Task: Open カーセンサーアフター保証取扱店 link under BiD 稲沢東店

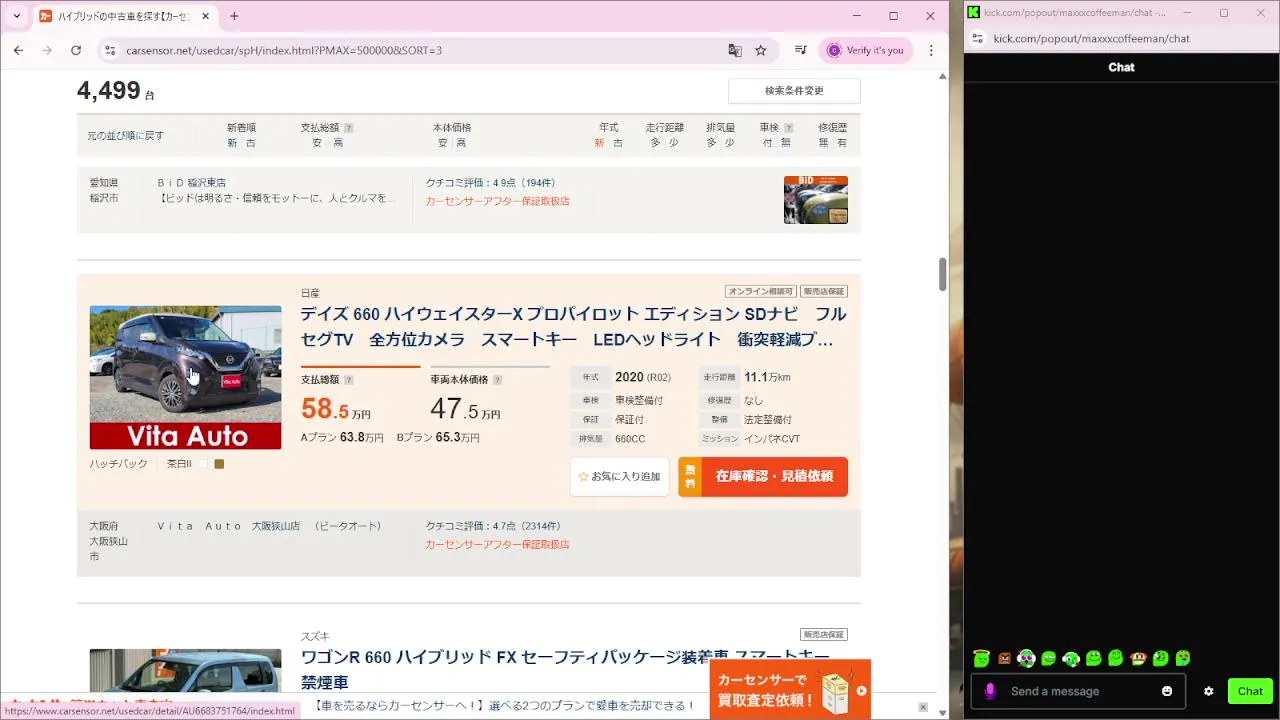Action: tap(497, 201)
